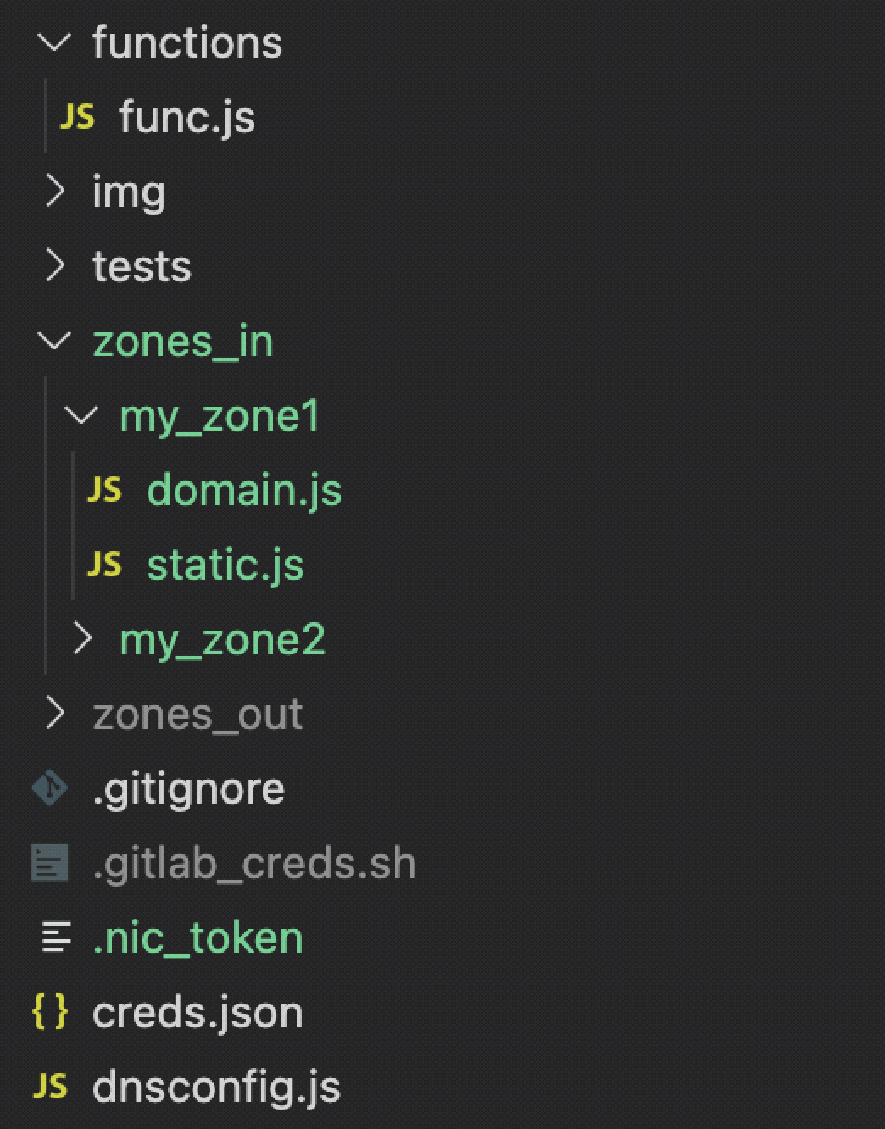885x1129 pixels.
Task: Click the JS icon beside domain.js
Action: coord(104,490)
